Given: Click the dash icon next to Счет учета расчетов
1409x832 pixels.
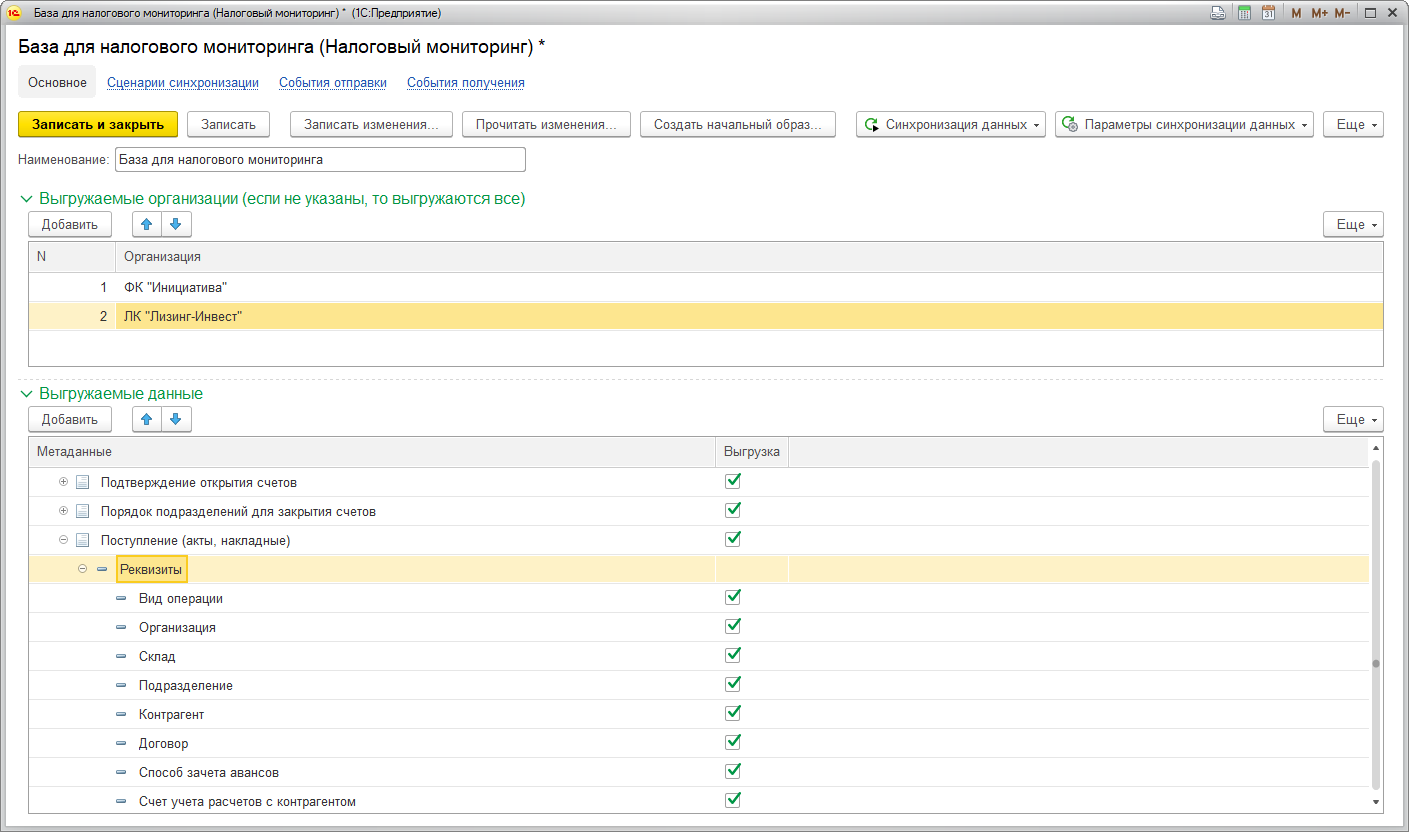Looking at the screenshot, I should (121, 801).
